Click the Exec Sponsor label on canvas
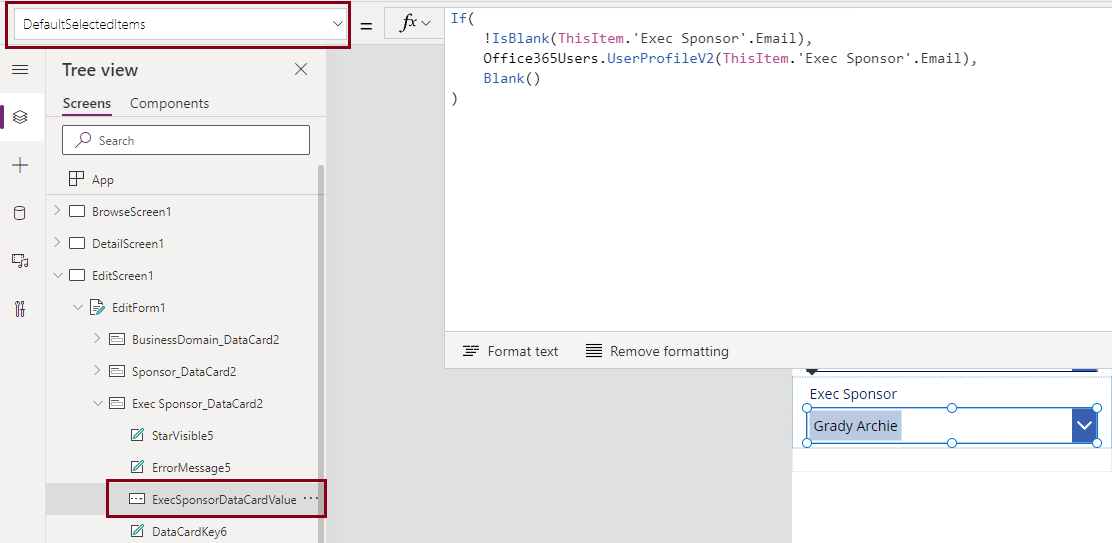Viewport: 1112px width, 543px height. [853, 394]
